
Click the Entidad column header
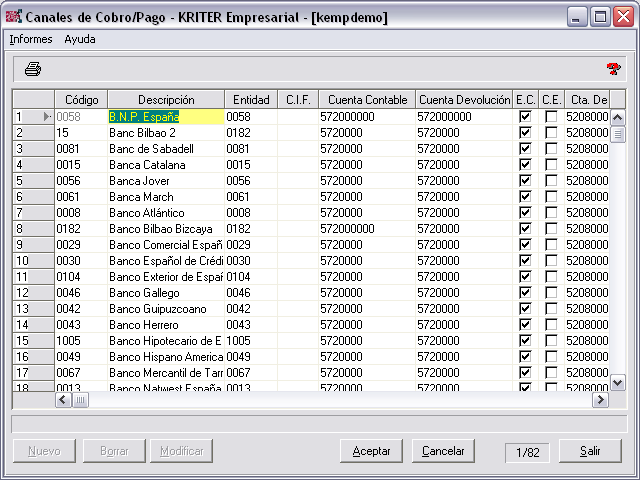251,100
